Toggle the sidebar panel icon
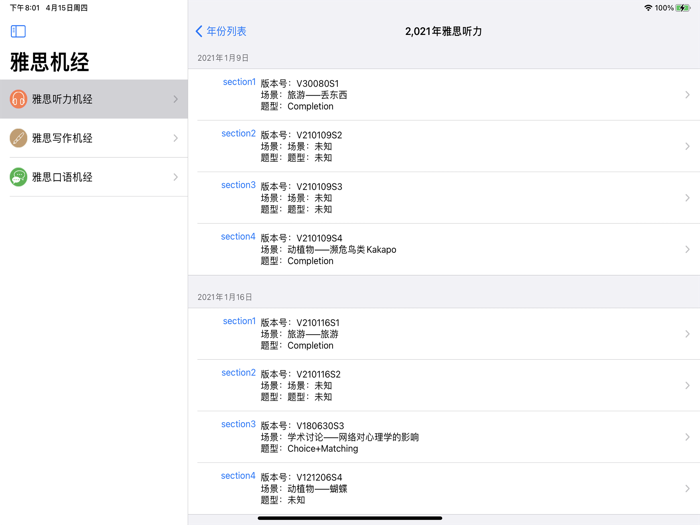The width and height of the screenshot is (700, 525). click(18, 31)
